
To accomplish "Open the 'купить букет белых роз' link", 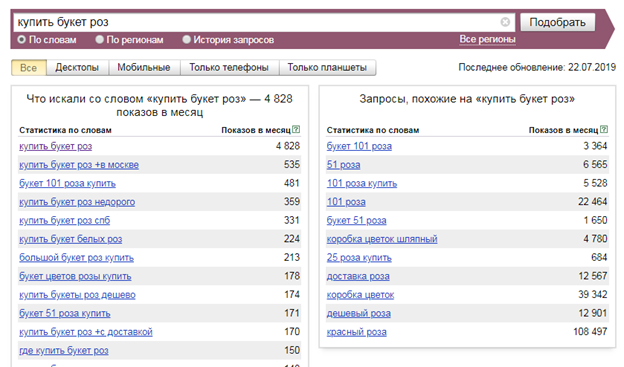I will coord(70,239).
